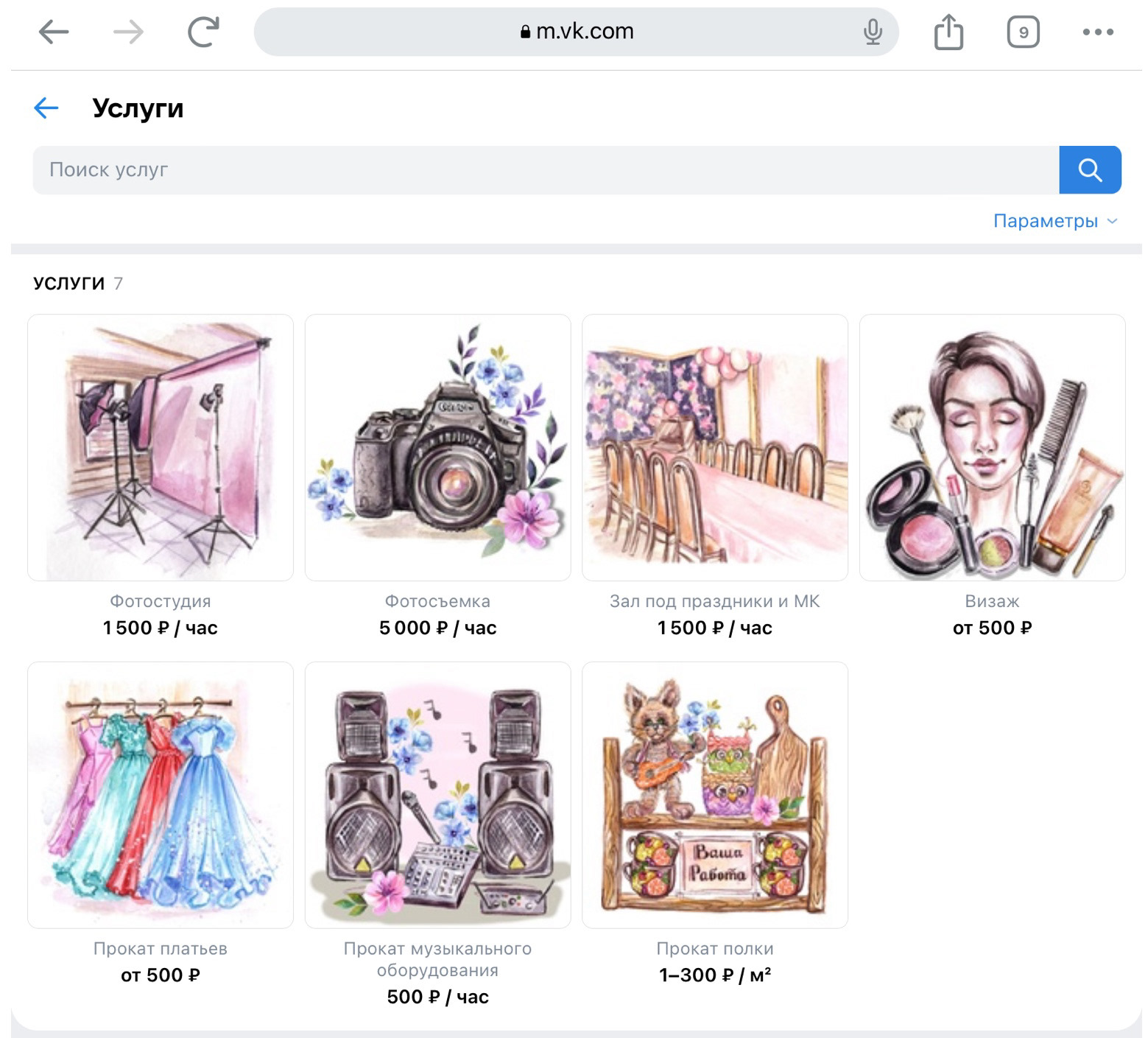Open the tabs counter showing 9
This screenshot has height=1038, width=1148.
point(1023,32)
